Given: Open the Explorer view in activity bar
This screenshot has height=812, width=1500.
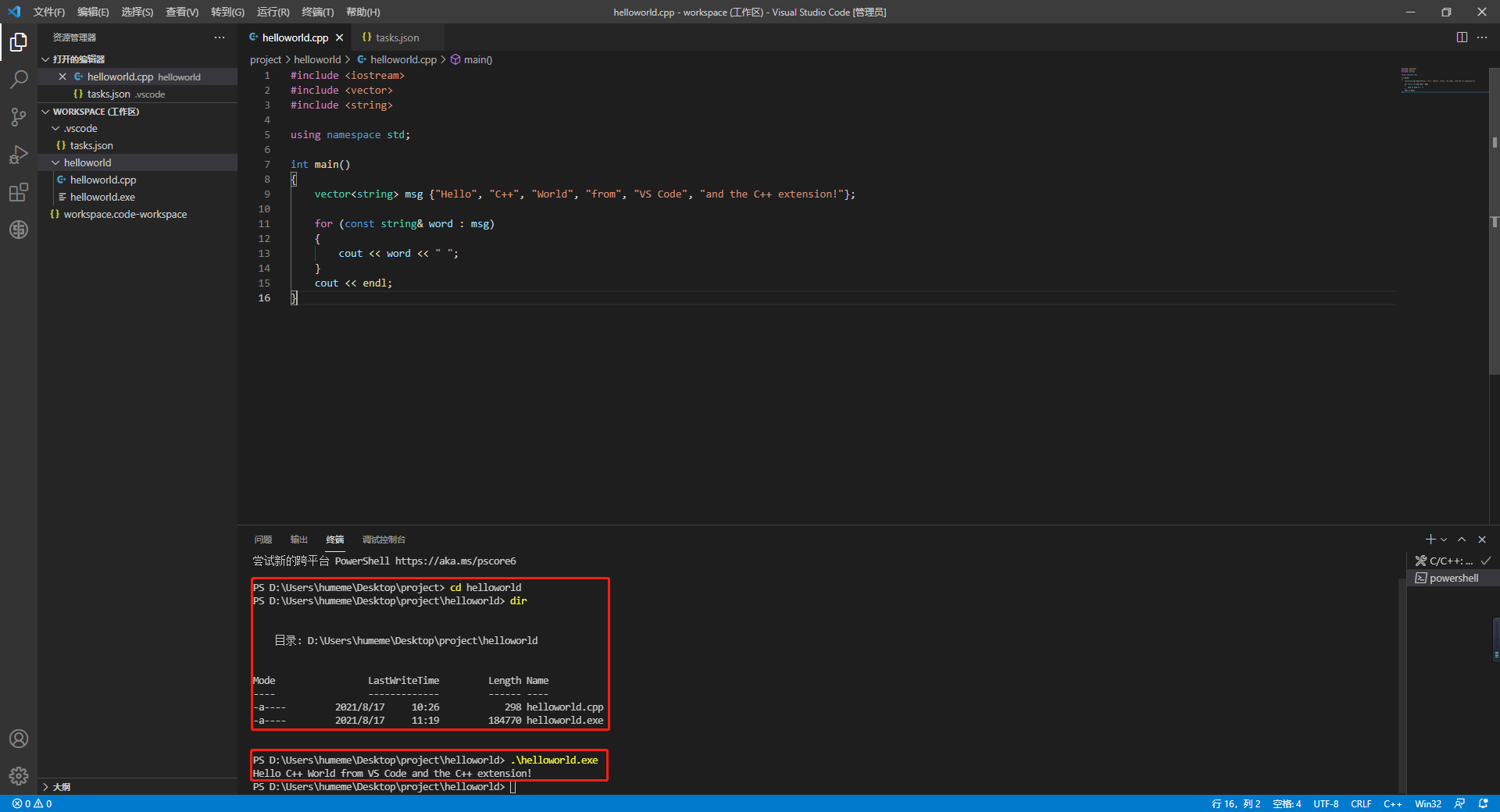Looking at the screenshot, I should pos(19,41).
